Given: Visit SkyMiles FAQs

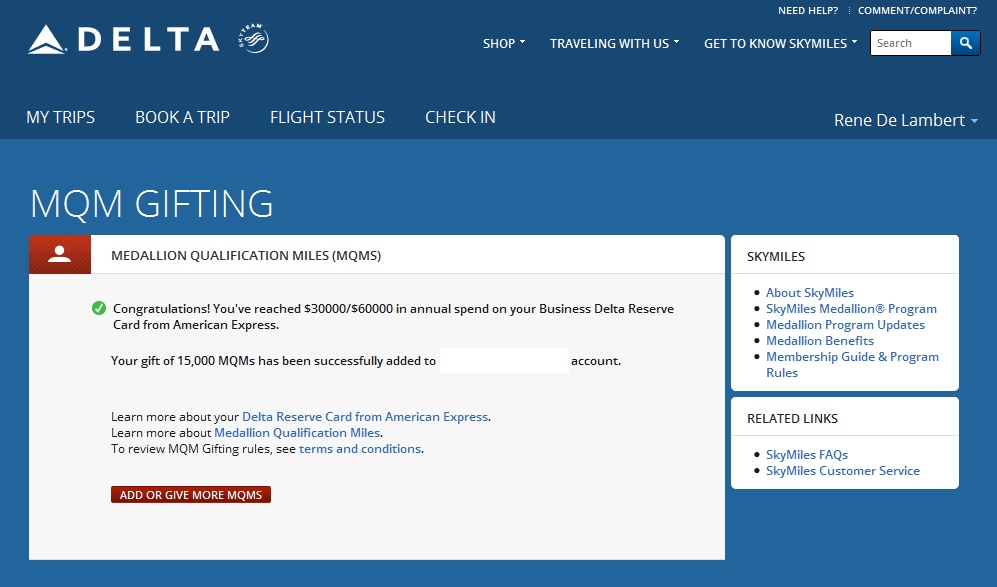Looking at the screenshot, I should (x=807, y=454).
